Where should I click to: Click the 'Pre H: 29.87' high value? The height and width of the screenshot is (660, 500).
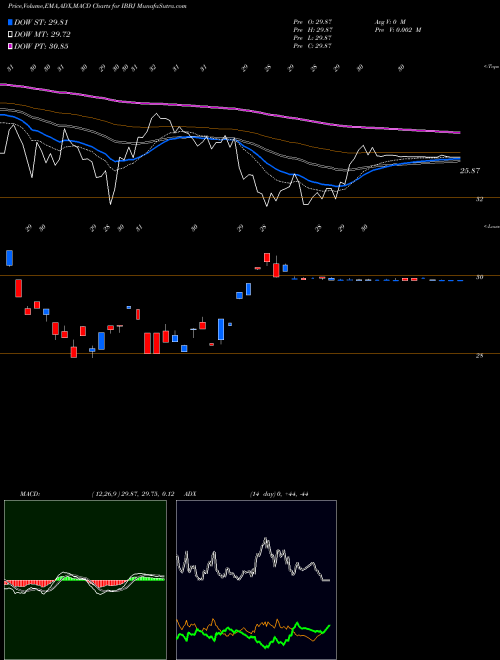(x=313, y=30)
